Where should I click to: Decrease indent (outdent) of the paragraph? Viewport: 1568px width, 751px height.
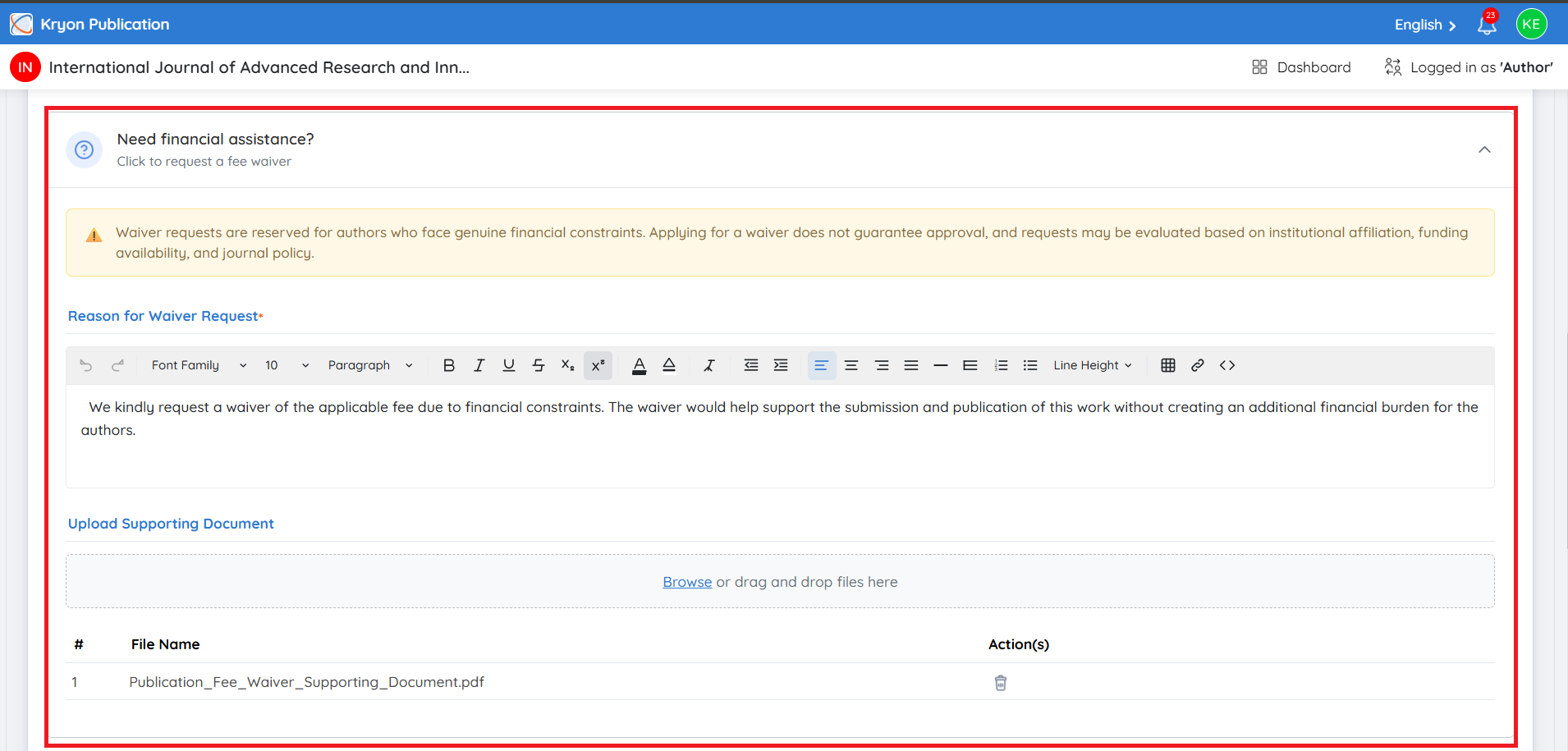(x=751, y=365)
